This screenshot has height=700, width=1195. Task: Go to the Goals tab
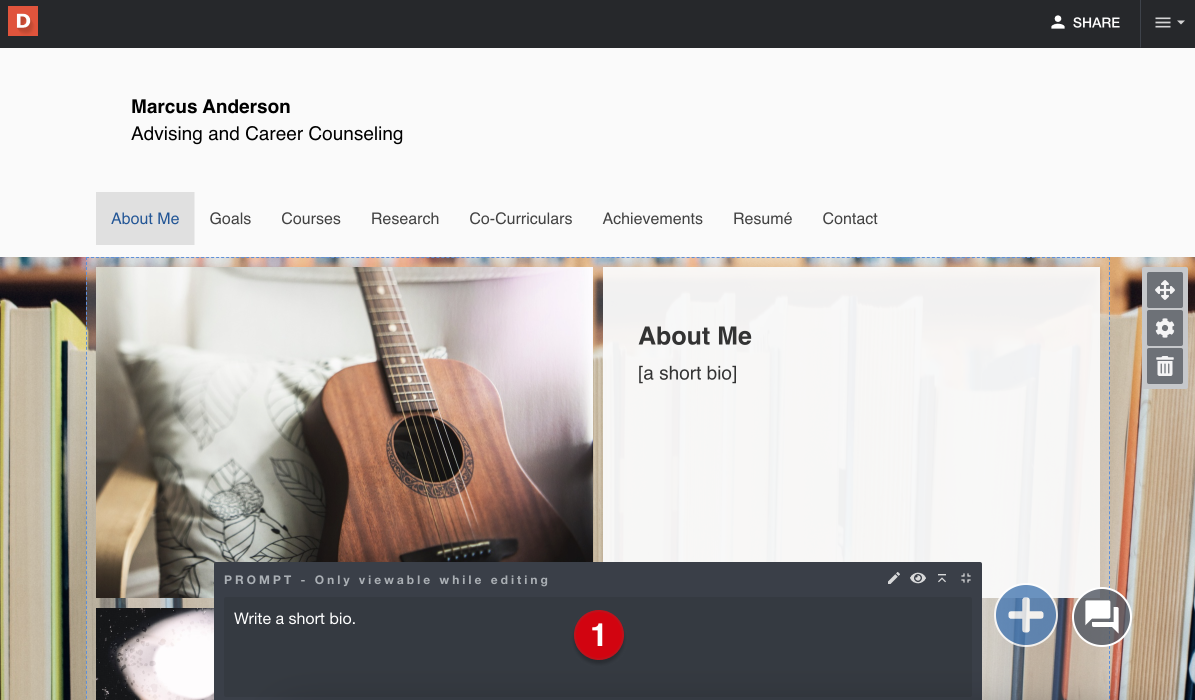tap(230, 219)
